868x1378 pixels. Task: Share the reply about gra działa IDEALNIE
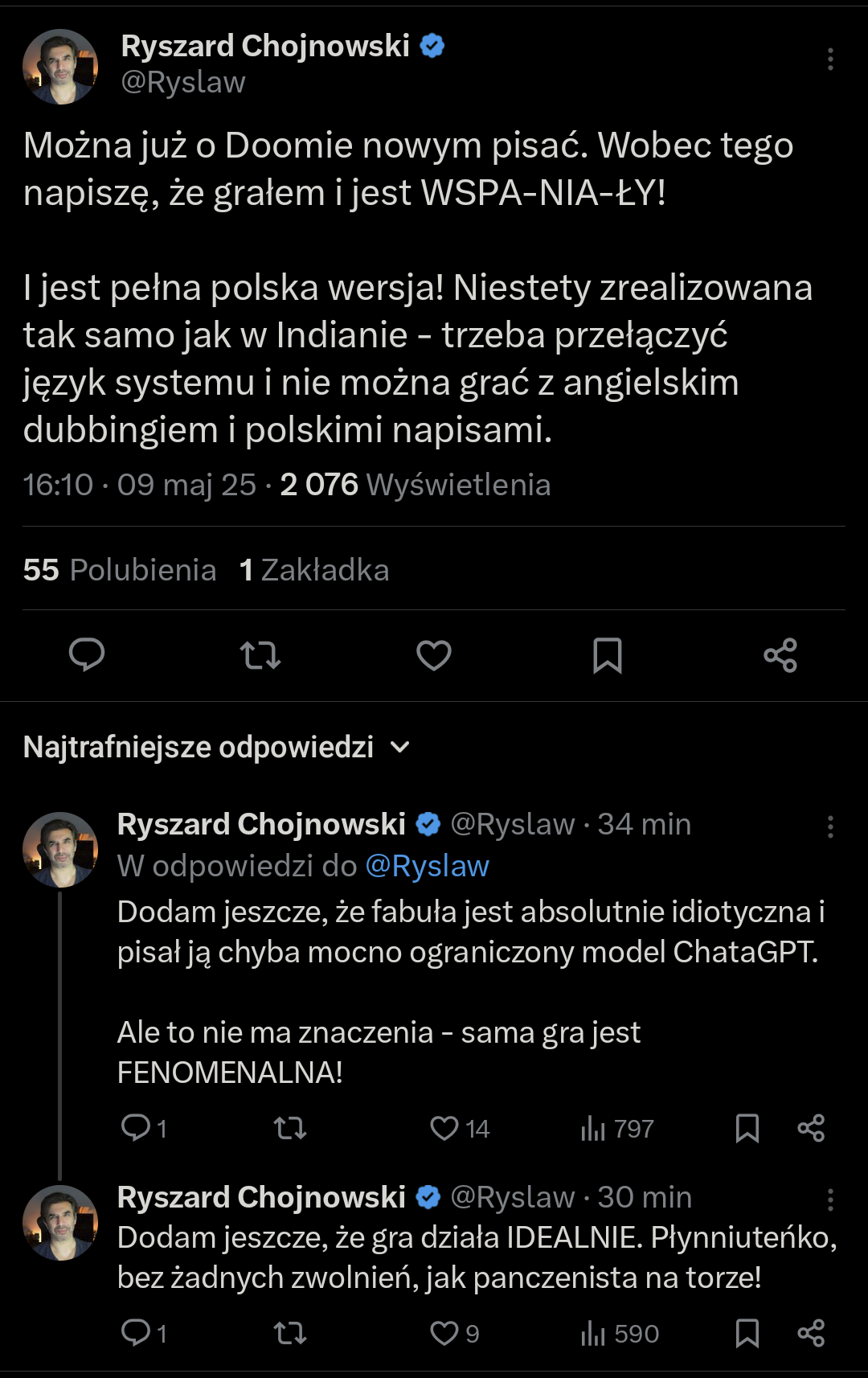tap(811, 1333)
